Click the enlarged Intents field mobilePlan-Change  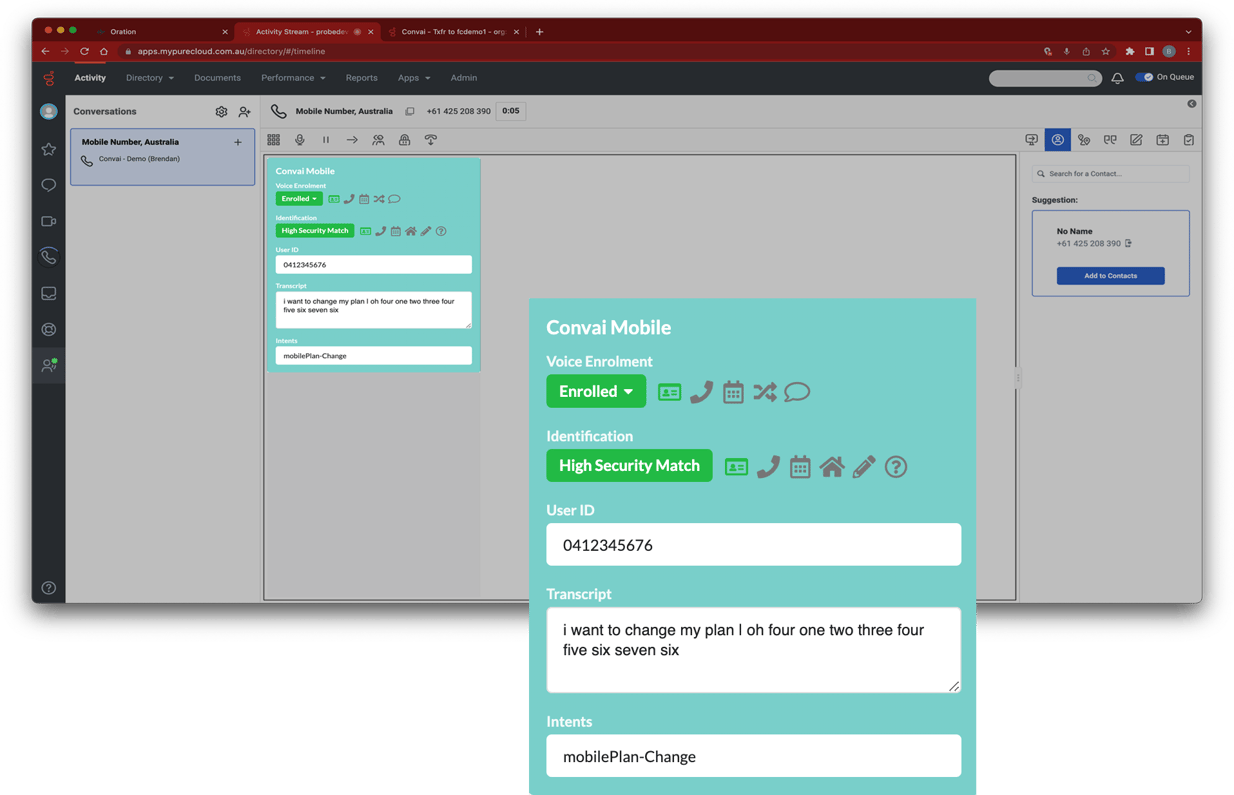point(753,756)
